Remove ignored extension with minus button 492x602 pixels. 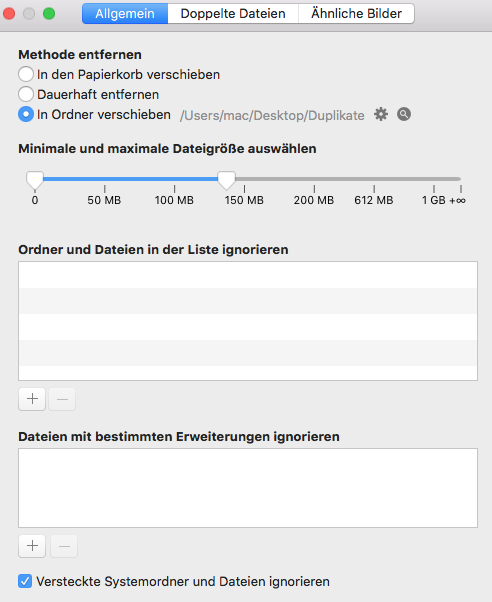64,546
